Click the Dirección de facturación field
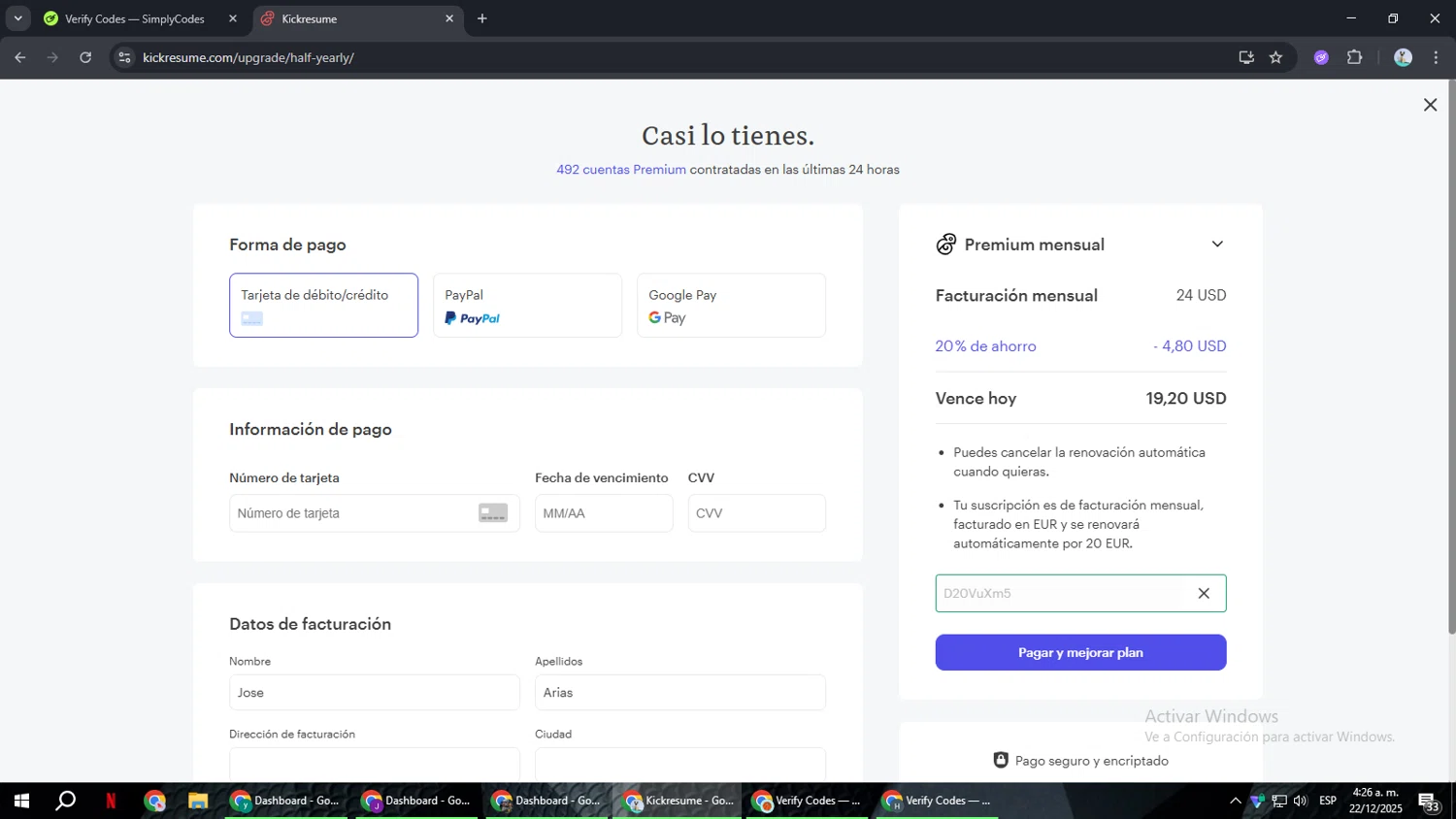Screen dimensions: 1456x819 point(375,765)
